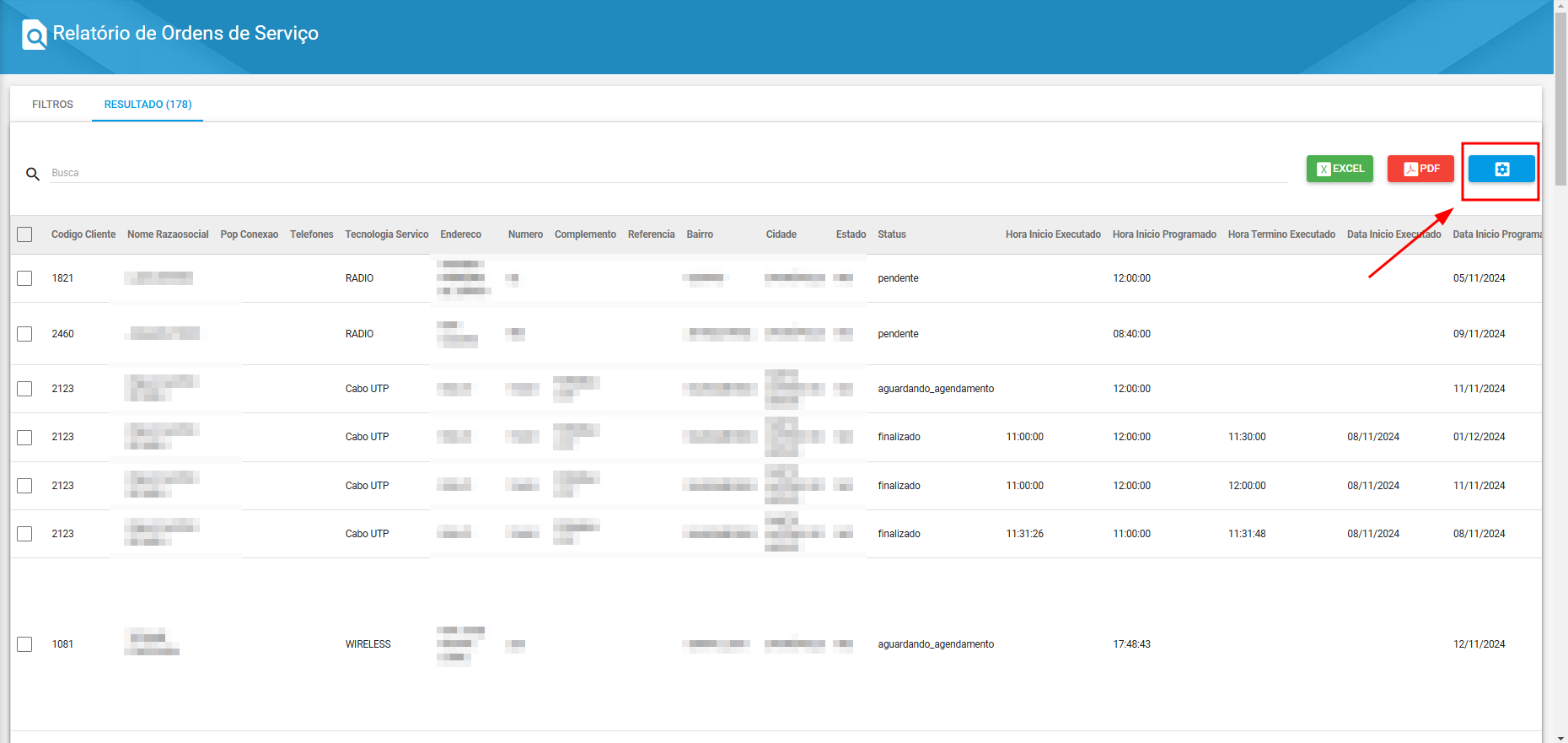
Task: Click the Bairro column header
Action: [700, 234]
